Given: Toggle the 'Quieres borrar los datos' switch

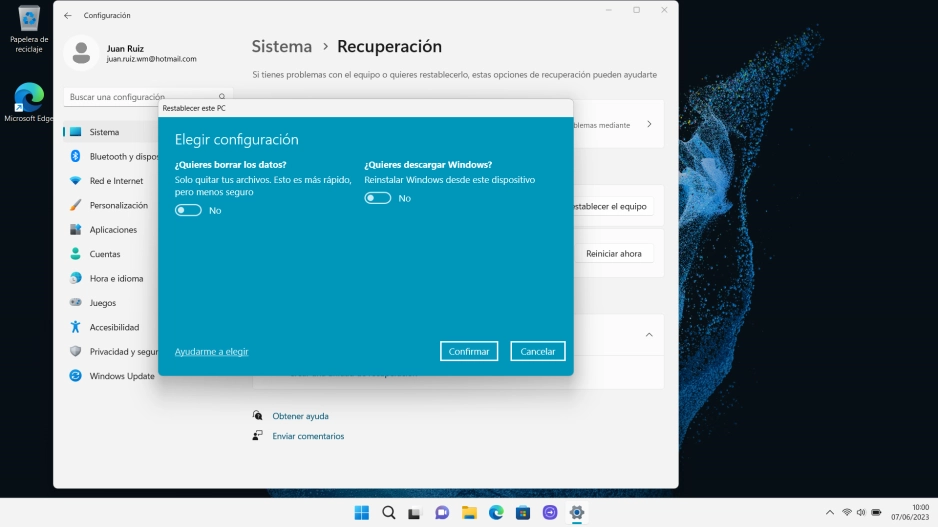Looking at the screenshot, I should pyautogui.click(x=188, y=211).
